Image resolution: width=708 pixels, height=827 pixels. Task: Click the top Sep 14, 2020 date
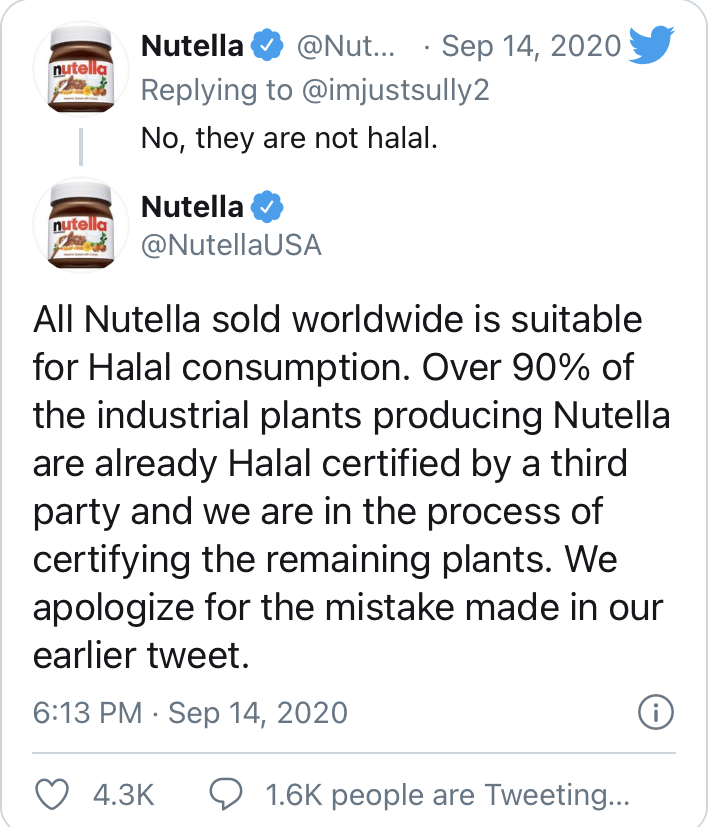click(x=531, y=45)
